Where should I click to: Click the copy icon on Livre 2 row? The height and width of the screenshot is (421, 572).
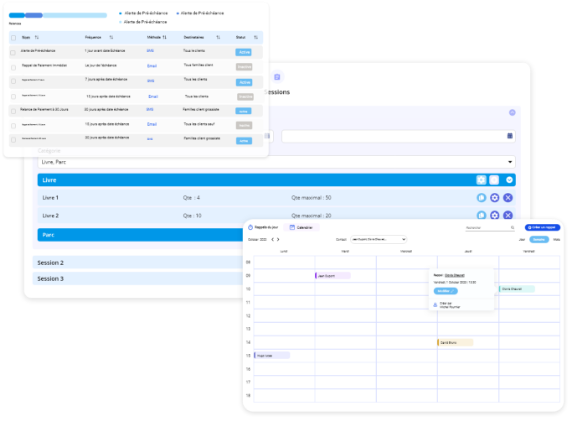pyautogui.click(x=481, y=215)
